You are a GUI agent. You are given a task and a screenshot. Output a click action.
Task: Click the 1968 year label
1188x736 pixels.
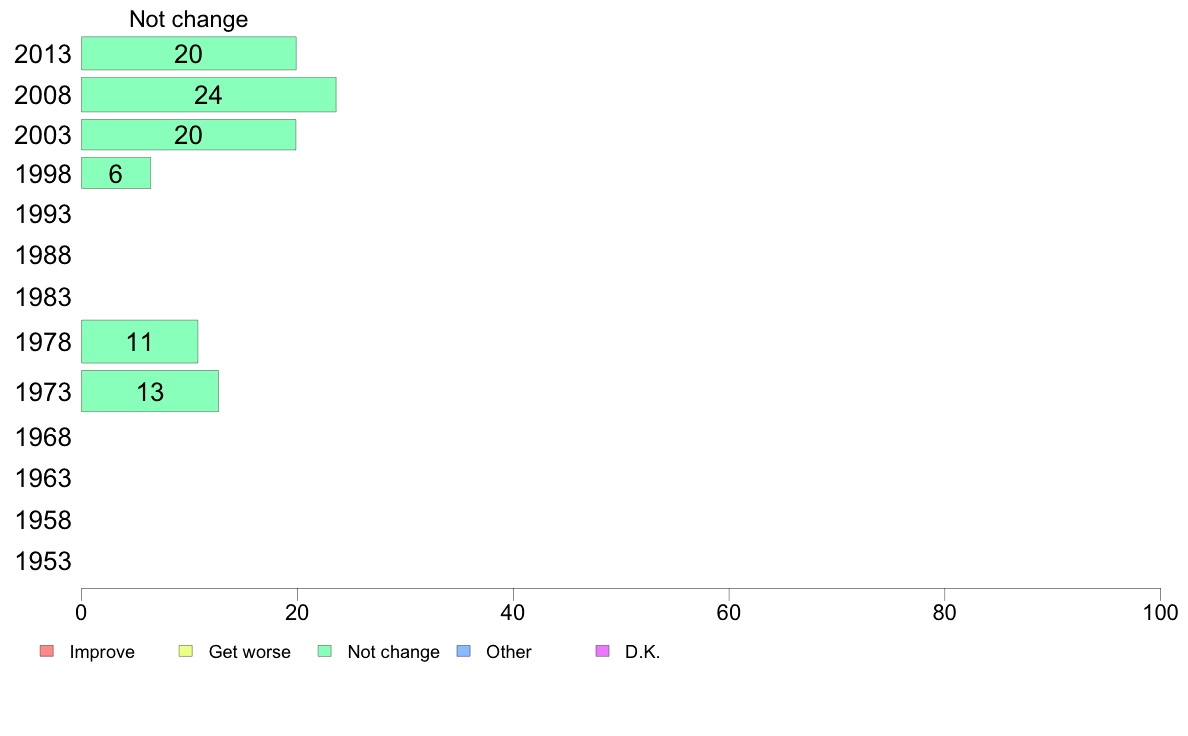click(x=43, y=437)
